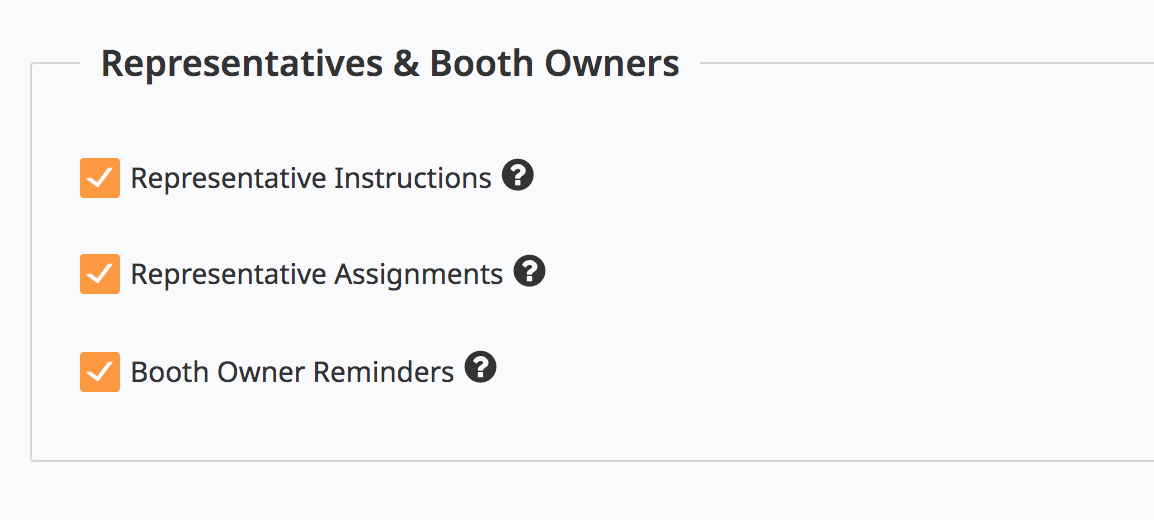Image resolution: width=1154 pixels, height=520 pixels.
Task: Click the Booth Owner Reminders label text
Action: (292, 372)
